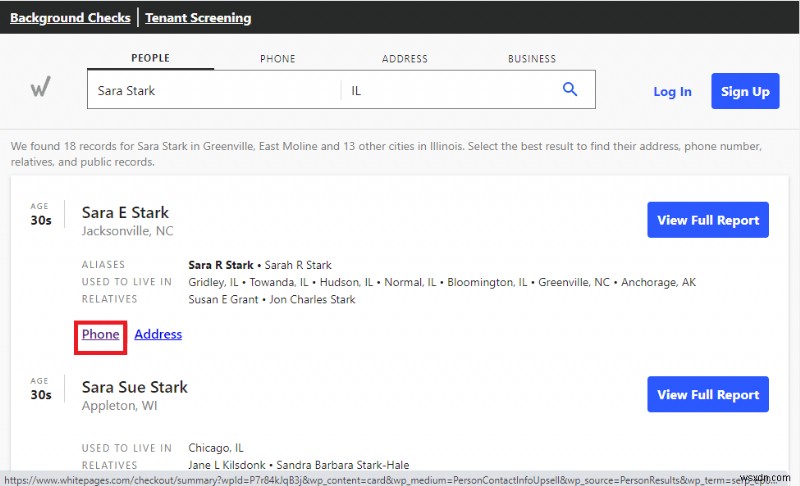800x486 pixels.
Task: Click the Whitepages logo icon
Action: point(40,88)
